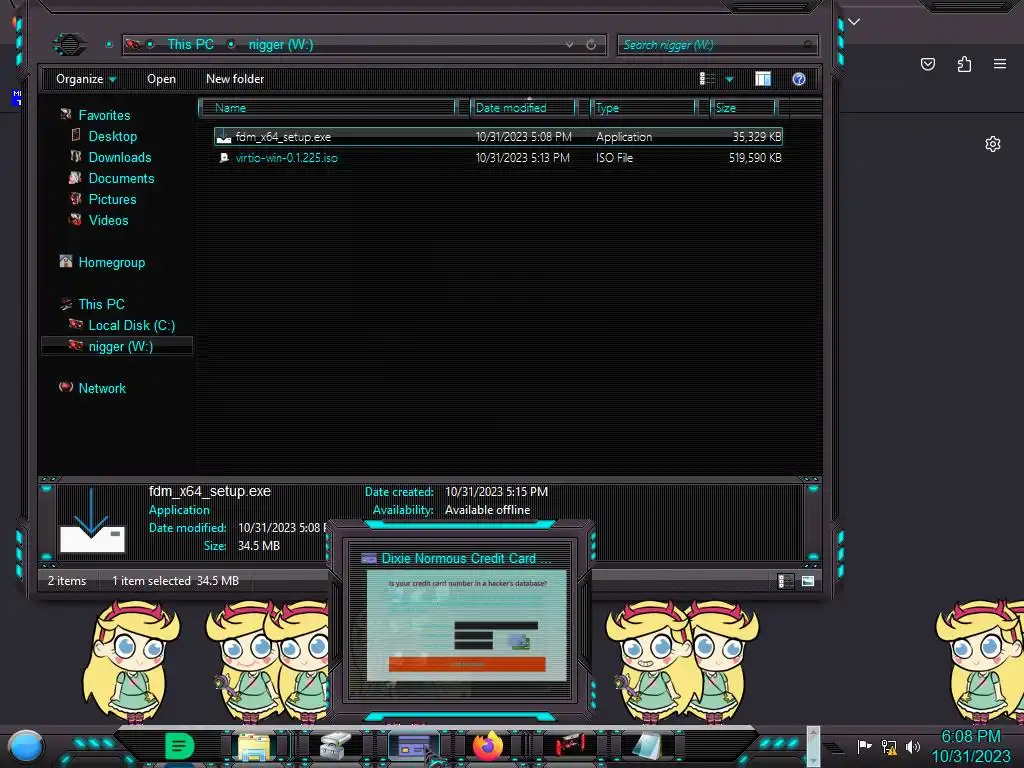Screen dimensions: 1024x768
Task: Open the red device app on taskbar
Action: 570,745
